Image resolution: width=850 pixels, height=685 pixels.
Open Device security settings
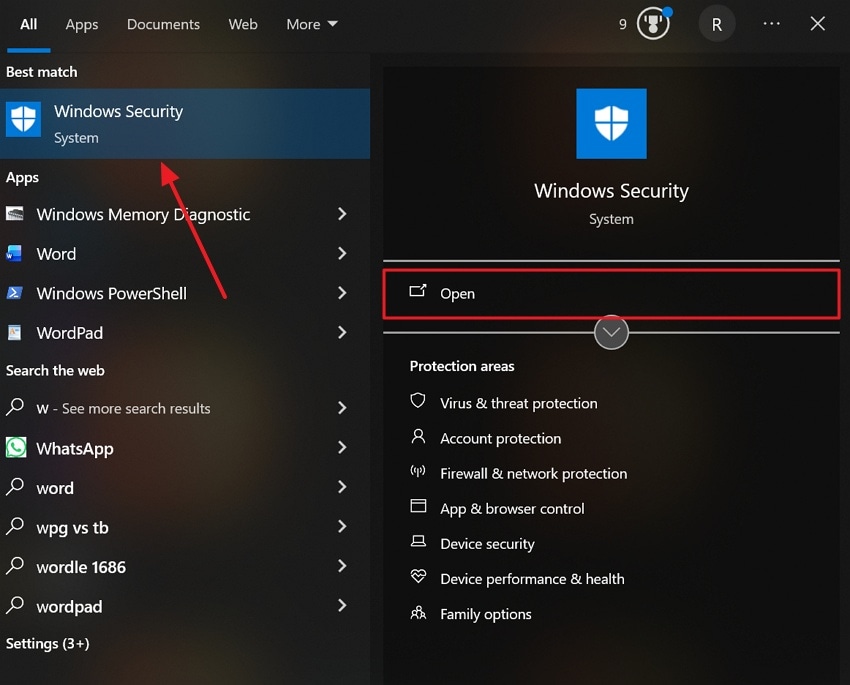pos(487,543)
